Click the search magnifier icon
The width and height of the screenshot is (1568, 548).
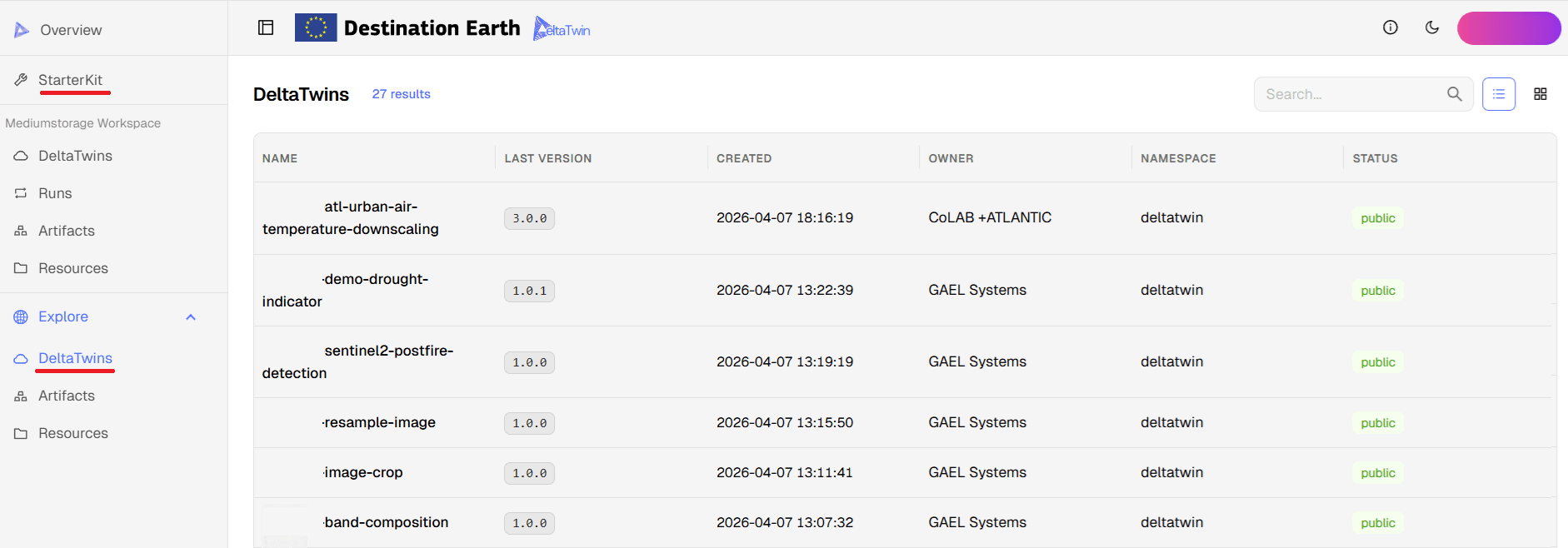[x=1454, y=94]
